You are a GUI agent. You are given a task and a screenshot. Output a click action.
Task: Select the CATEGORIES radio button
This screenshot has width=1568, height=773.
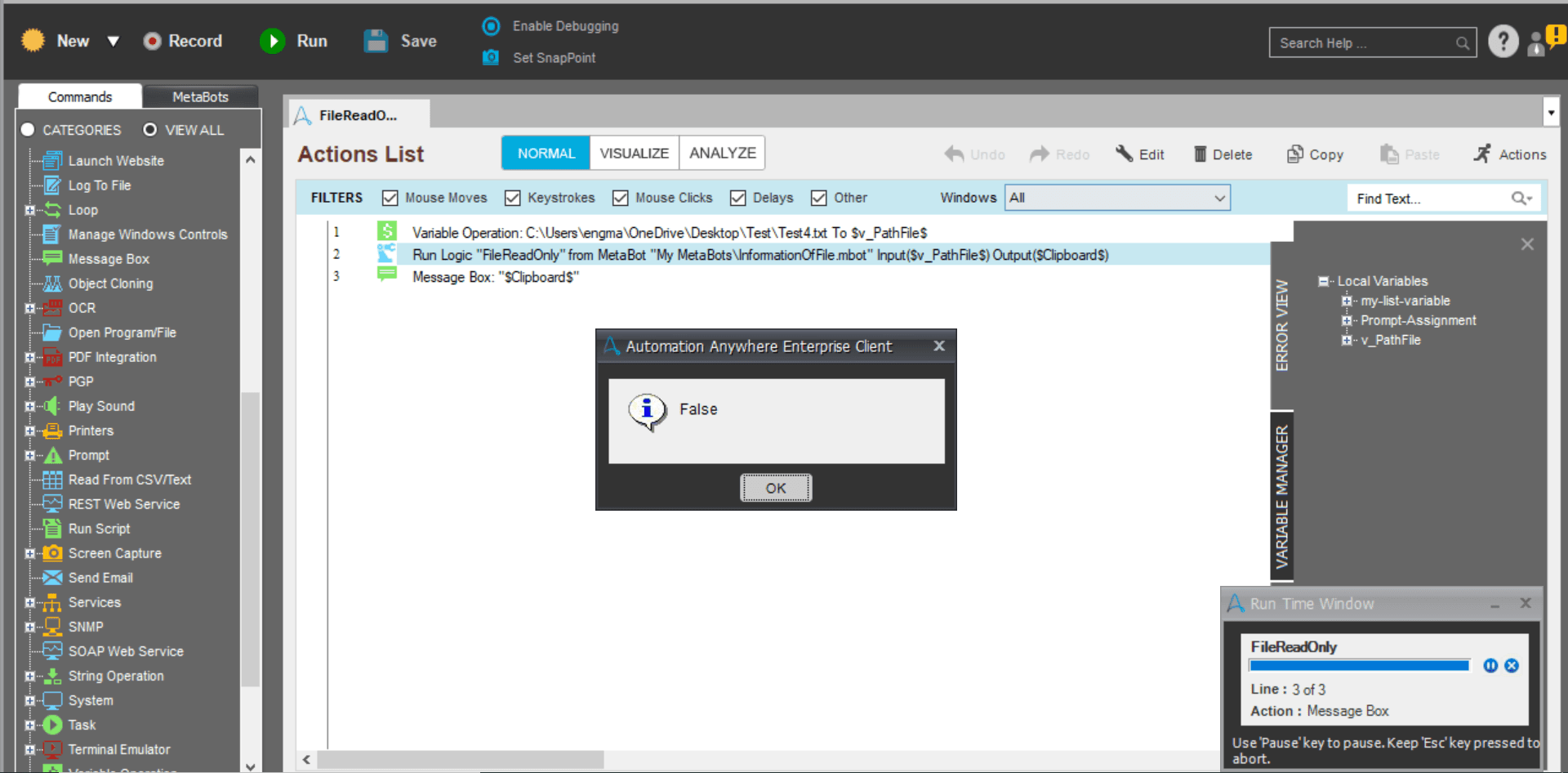click(x=28, y=130)
